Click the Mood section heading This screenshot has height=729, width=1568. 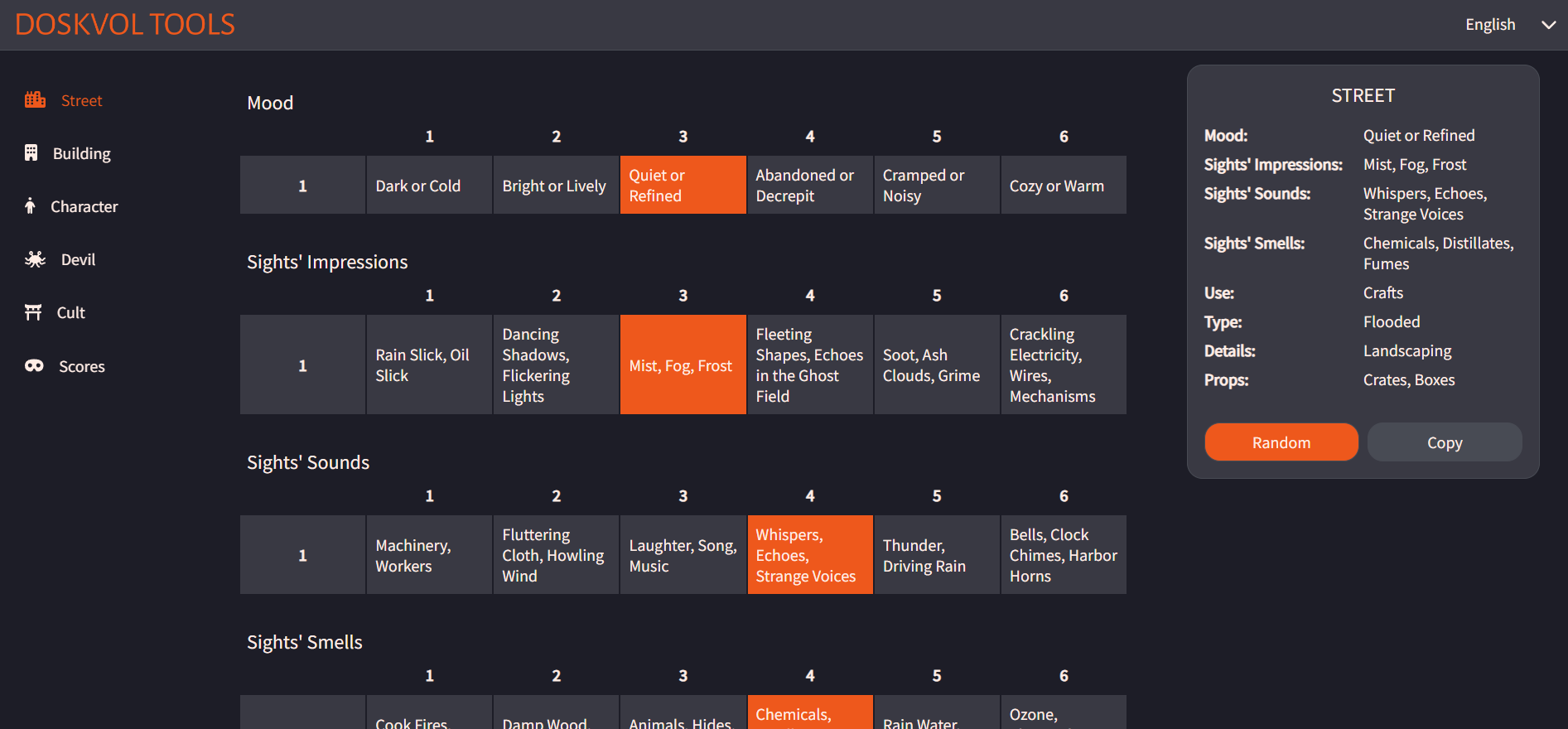[x=270, y=103]
